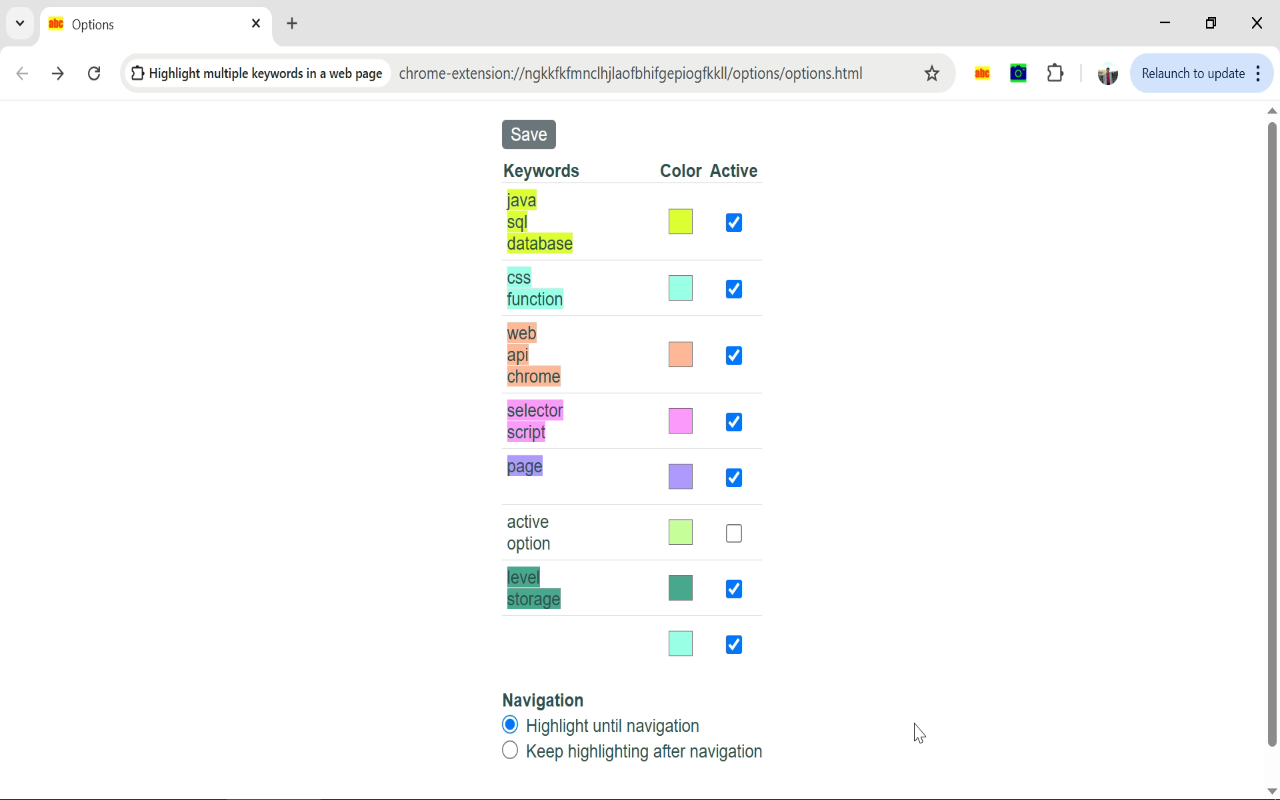Enable the active option keyword group
This screenshot has width=1280, height=800.
pos(733,533)
